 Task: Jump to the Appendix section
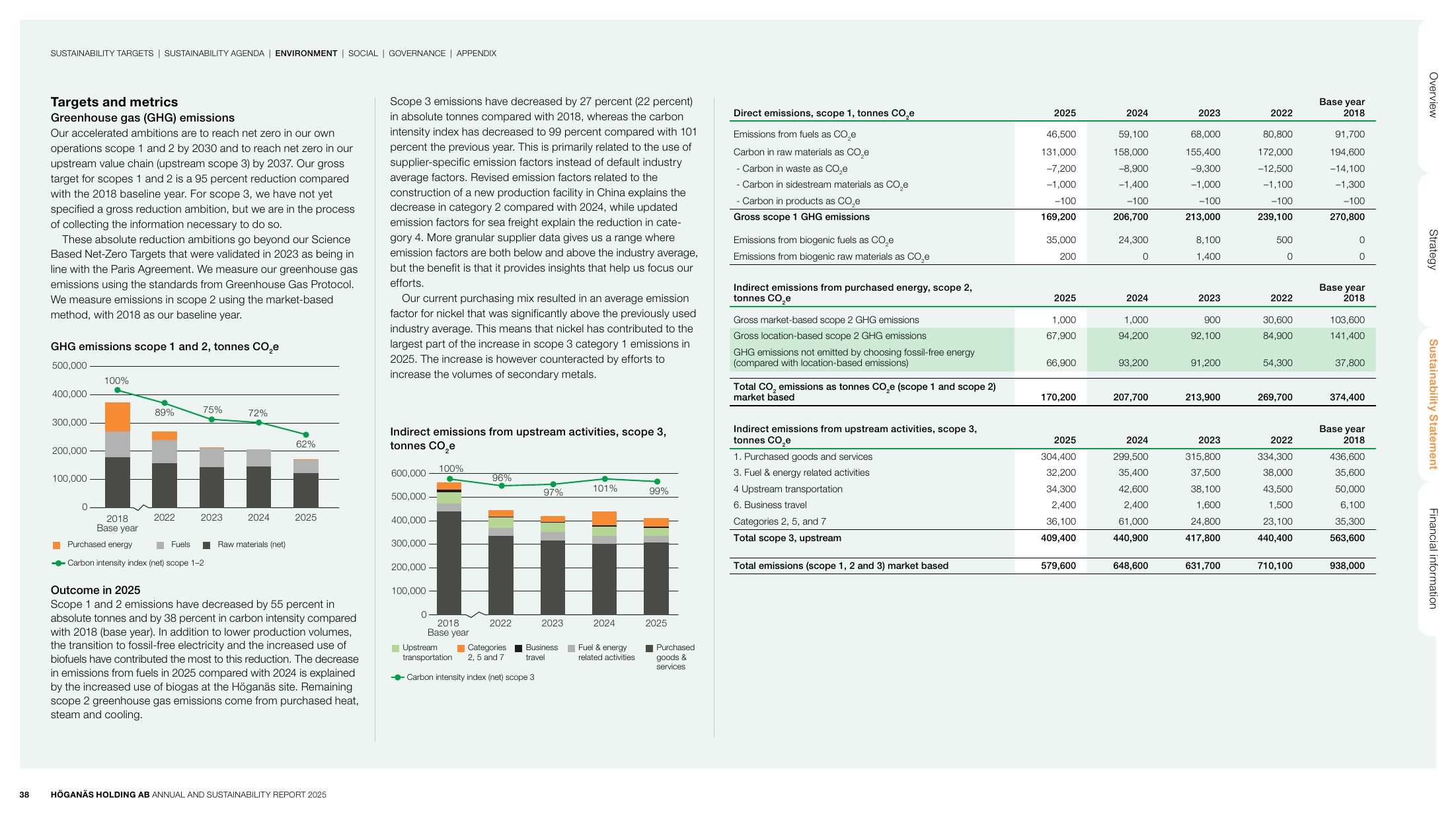(476, 54)
